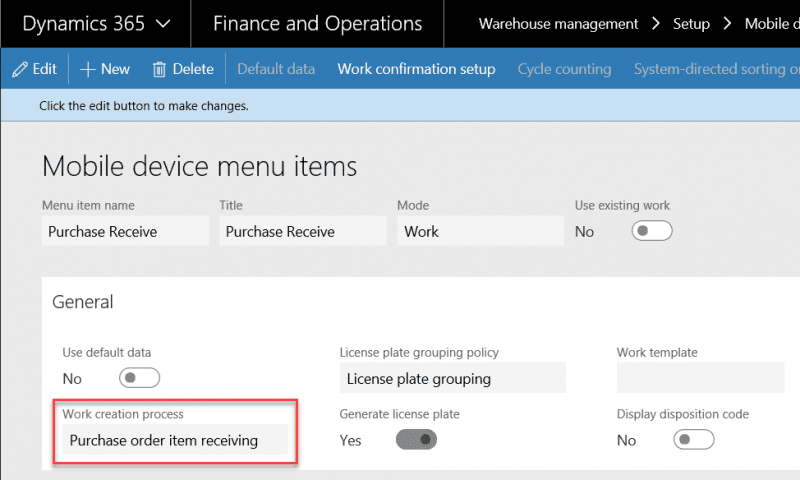Open Cycle counting menu item
The width and height of the screenshot is (800, 480).
tap(564, 69)
